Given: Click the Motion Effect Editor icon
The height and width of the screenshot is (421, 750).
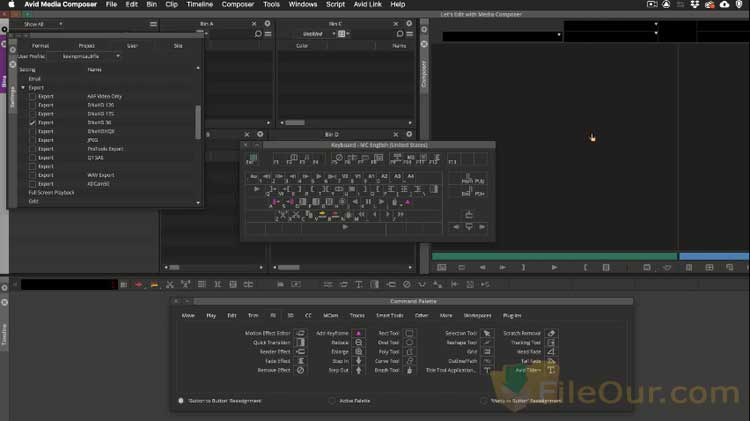Looking at the screenshot, I should click(300, 333).
